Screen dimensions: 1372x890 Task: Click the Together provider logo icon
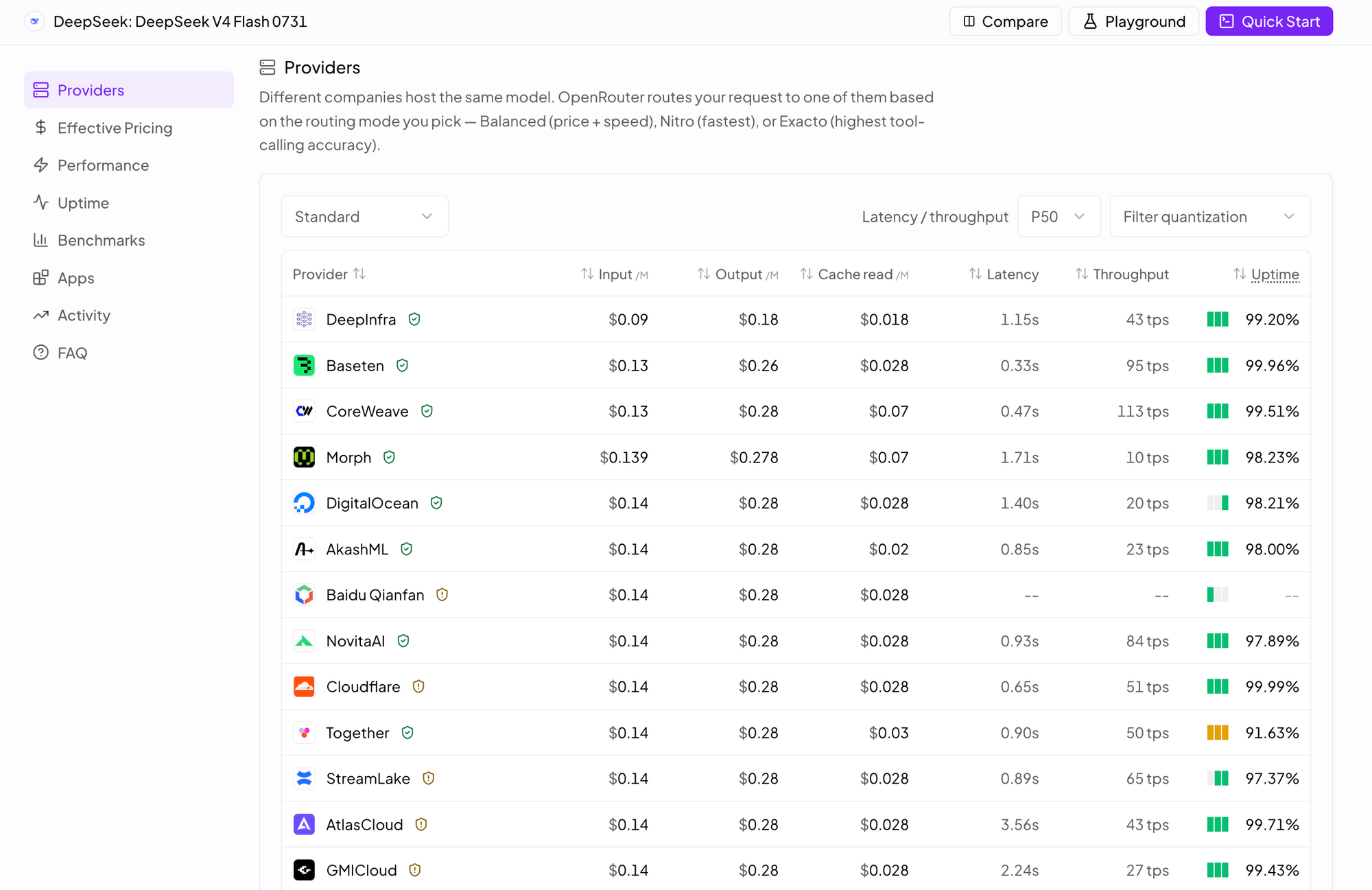coord(304,733)
